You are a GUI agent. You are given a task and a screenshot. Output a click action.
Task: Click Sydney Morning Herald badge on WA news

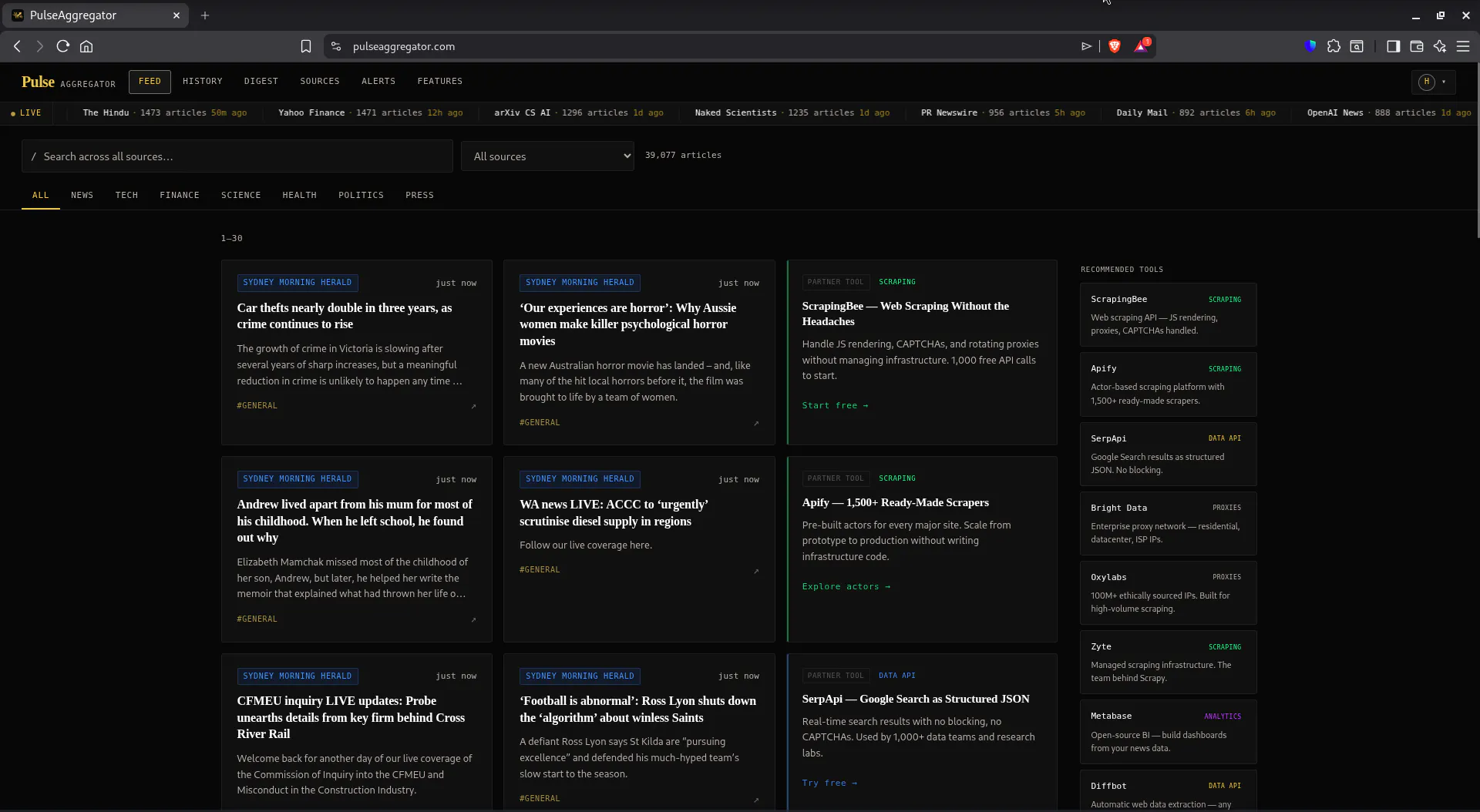pyautogui.click(x=580, y=479)
